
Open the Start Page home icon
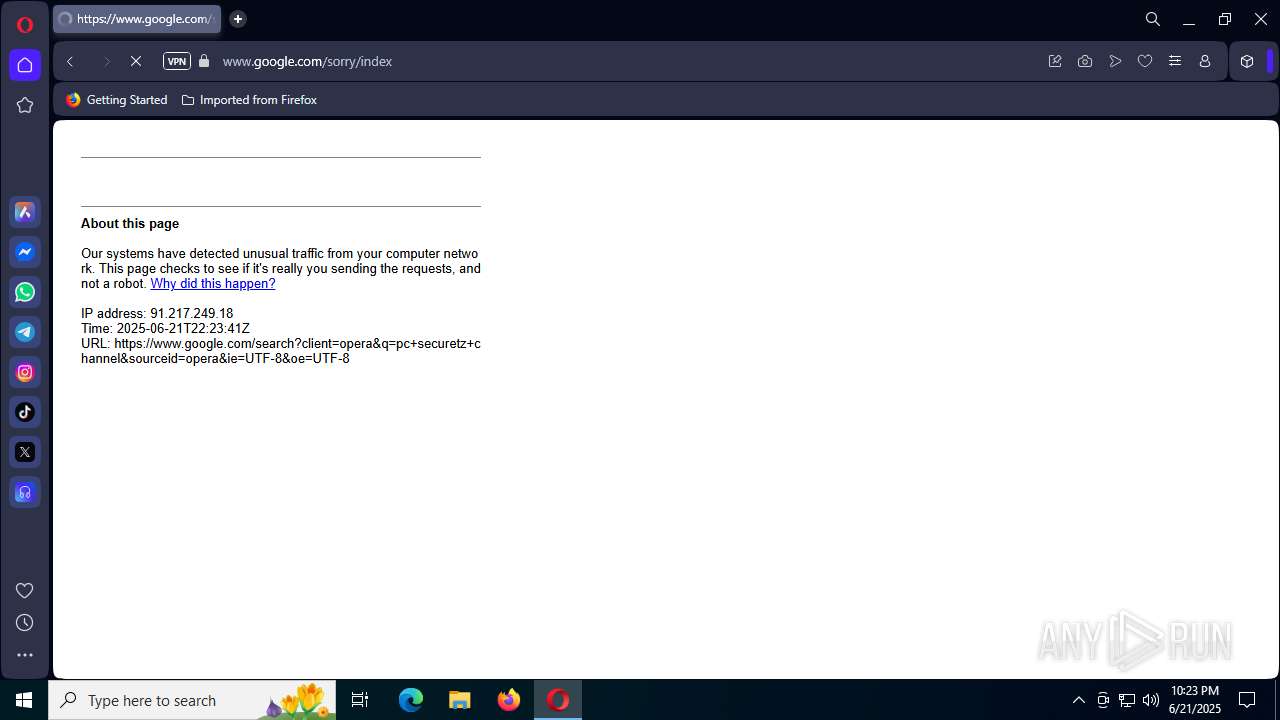25,65
